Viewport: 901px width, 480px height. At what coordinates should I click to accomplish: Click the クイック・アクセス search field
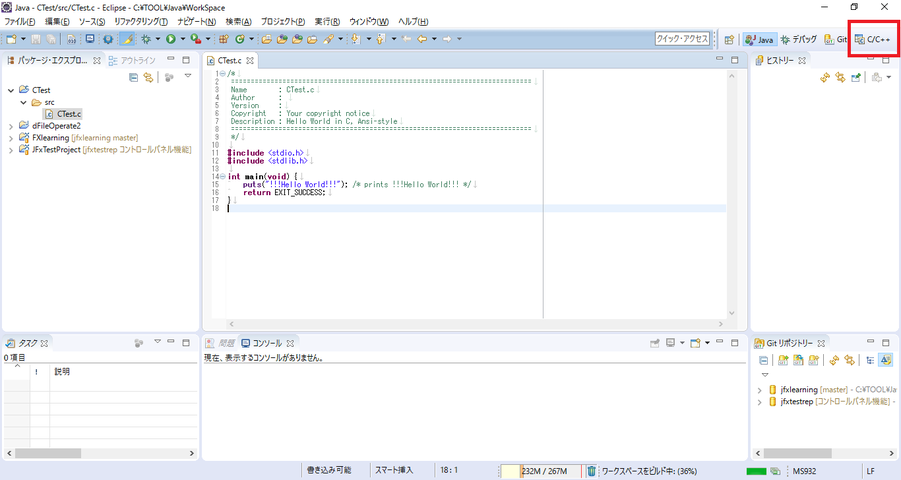pyautogui.click(x=683, y=39)
